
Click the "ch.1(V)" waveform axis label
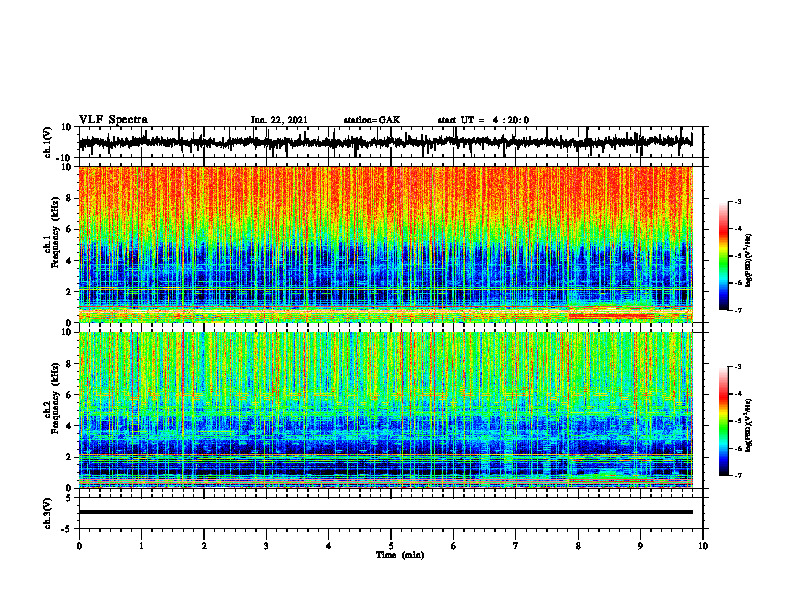49,142
